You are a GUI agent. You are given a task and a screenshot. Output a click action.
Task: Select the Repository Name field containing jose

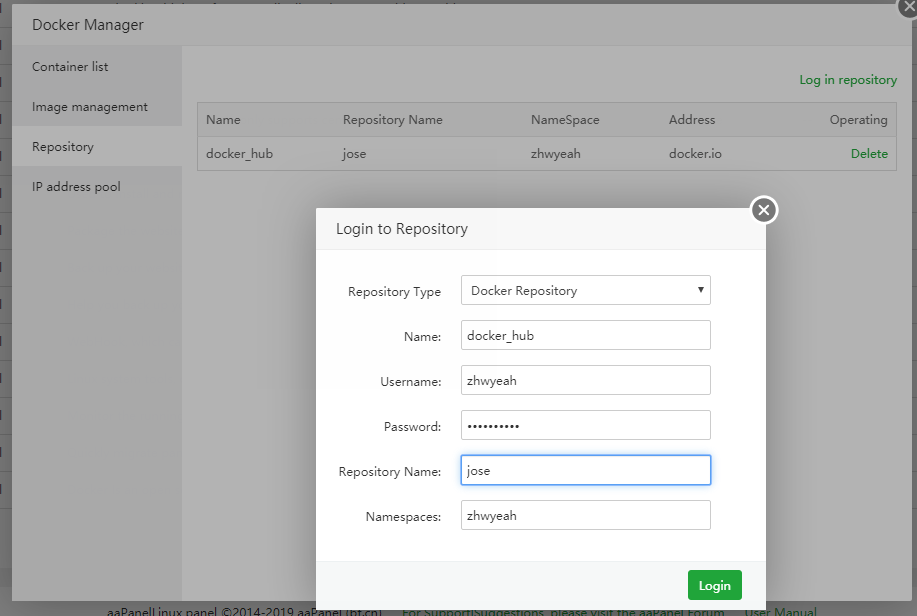pyautogui.click(x=585, y=469)
